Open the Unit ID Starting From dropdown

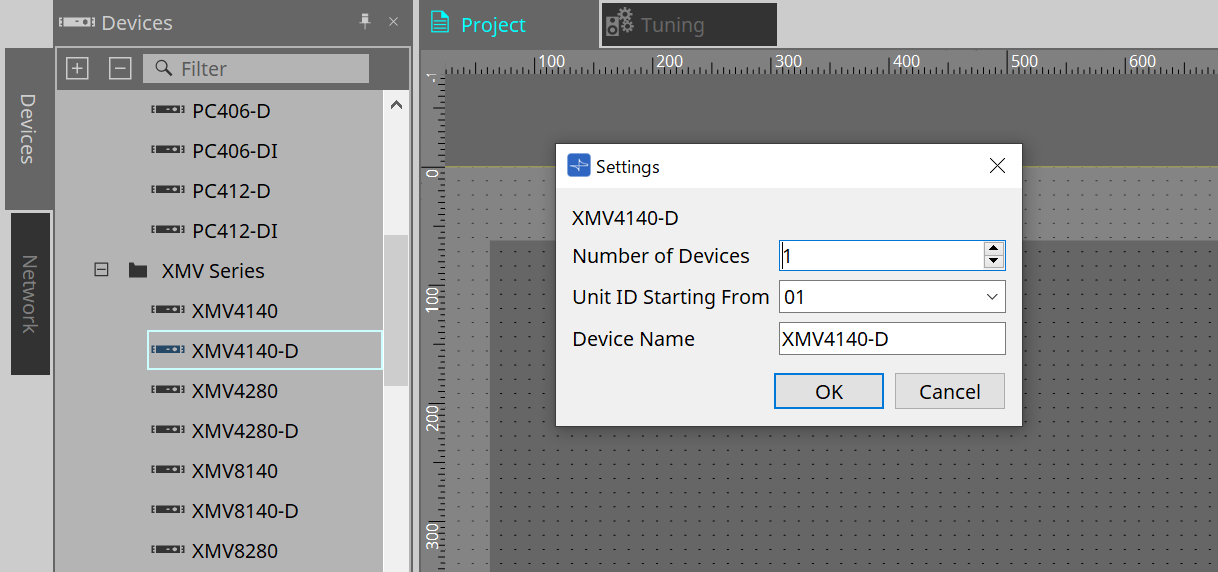892,297
